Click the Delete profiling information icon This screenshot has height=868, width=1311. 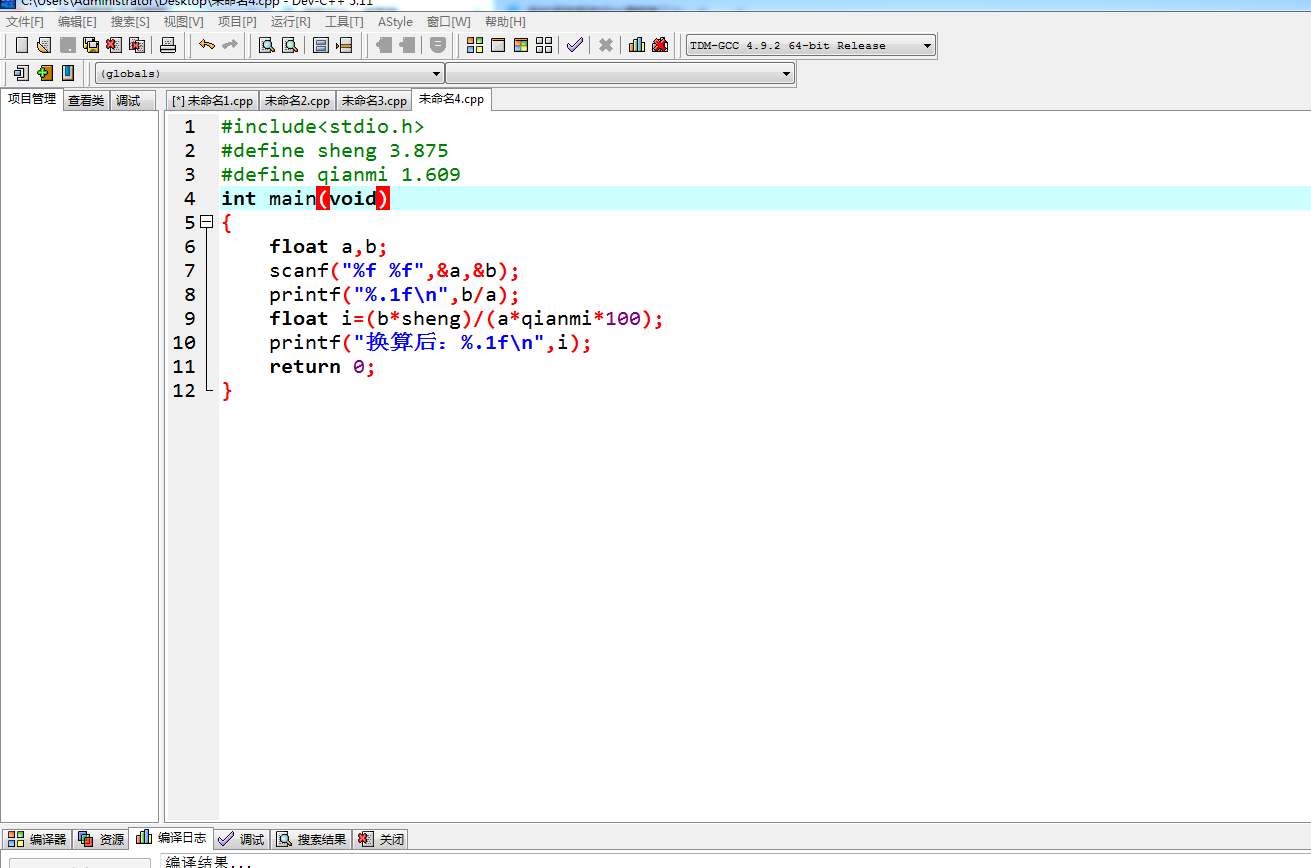[x=660, y=45]
